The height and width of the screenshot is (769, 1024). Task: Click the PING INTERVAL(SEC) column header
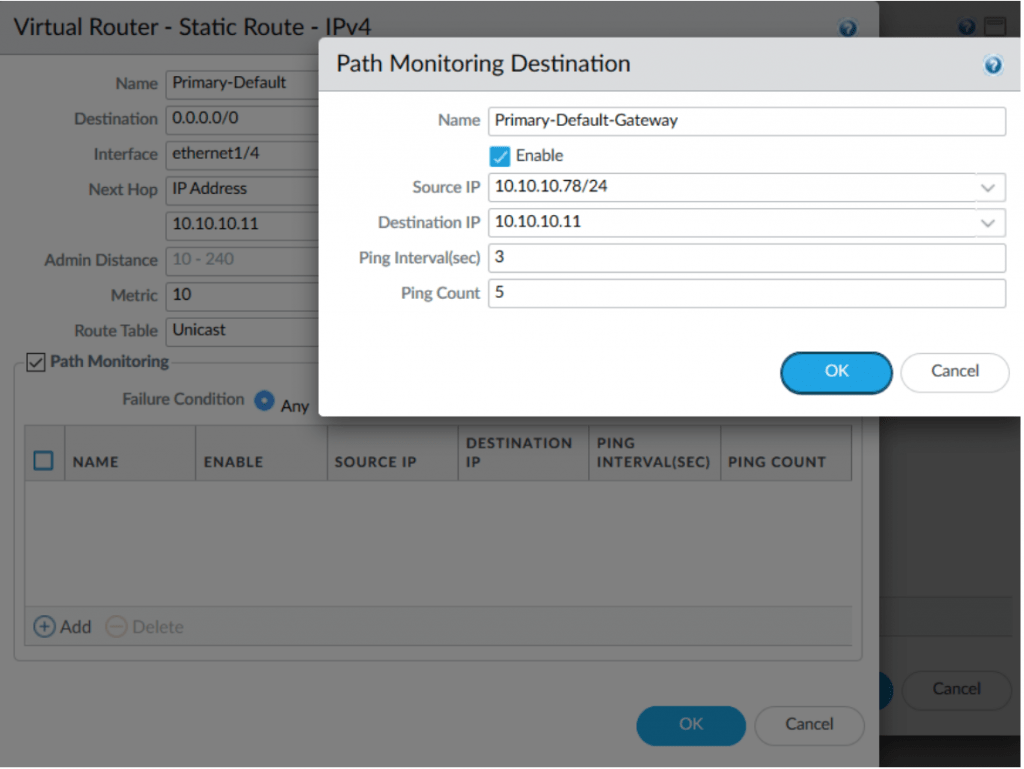coord(655,453)
